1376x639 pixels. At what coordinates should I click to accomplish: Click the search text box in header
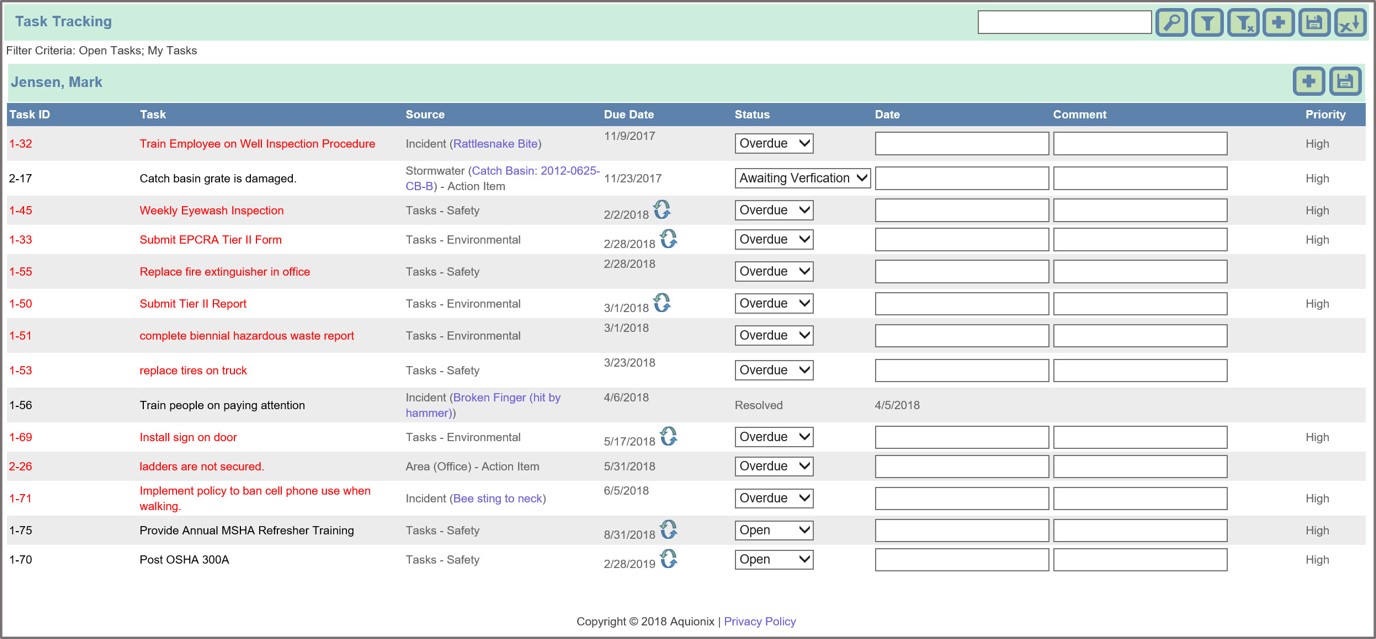point(1065,22)
